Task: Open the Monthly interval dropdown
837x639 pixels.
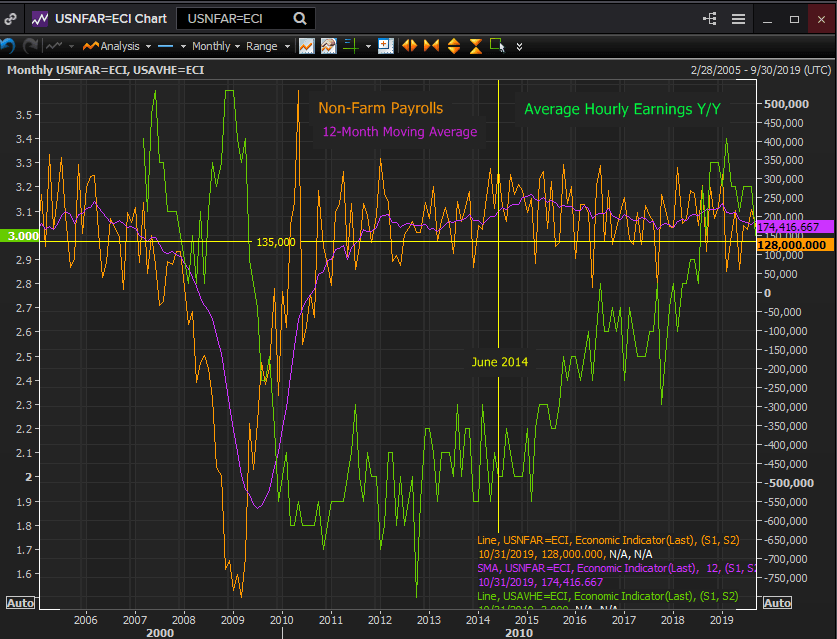Action: pos(214,46)
